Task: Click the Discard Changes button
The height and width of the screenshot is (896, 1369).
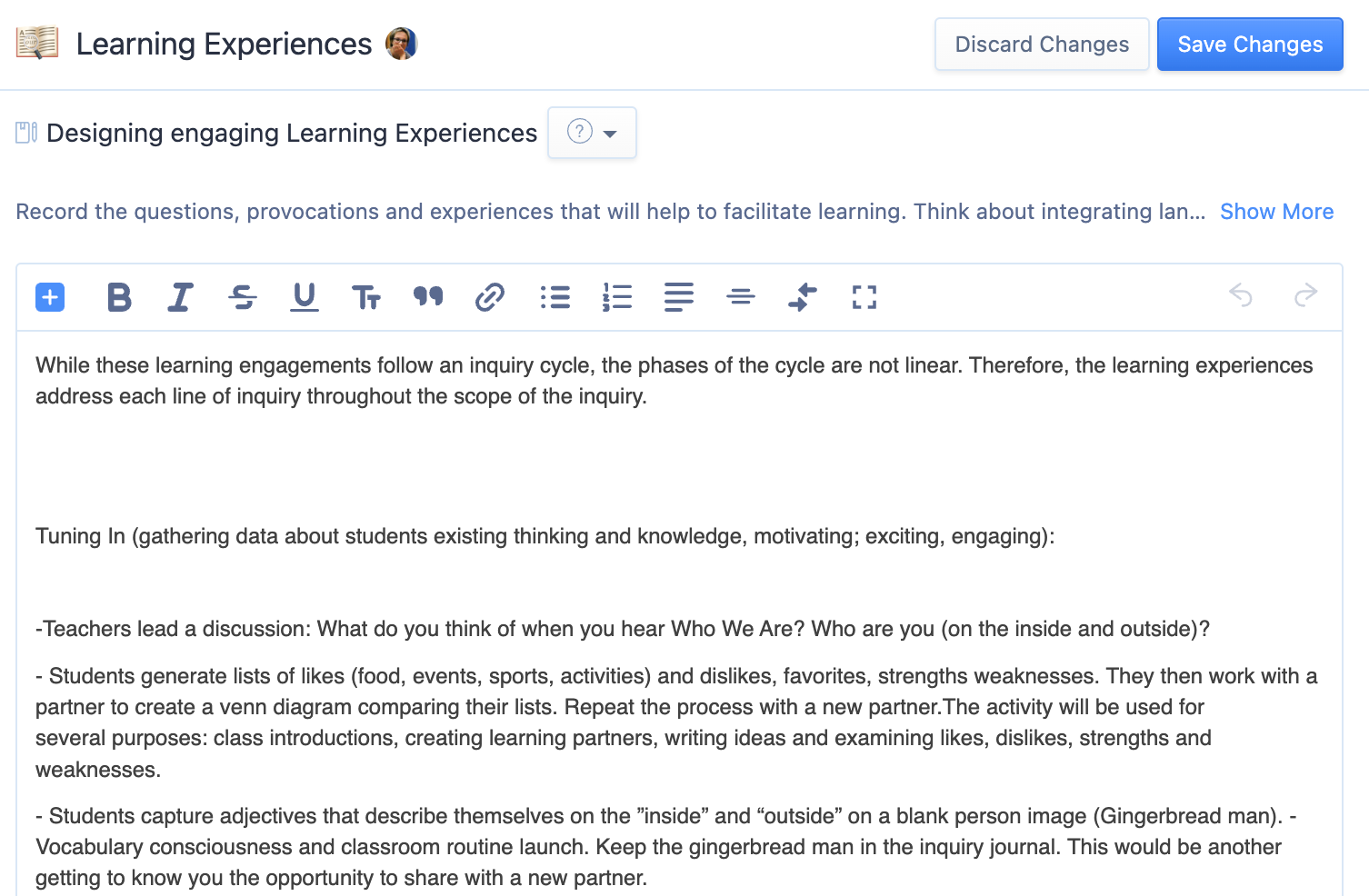Action: click(x=1042, y=45)
